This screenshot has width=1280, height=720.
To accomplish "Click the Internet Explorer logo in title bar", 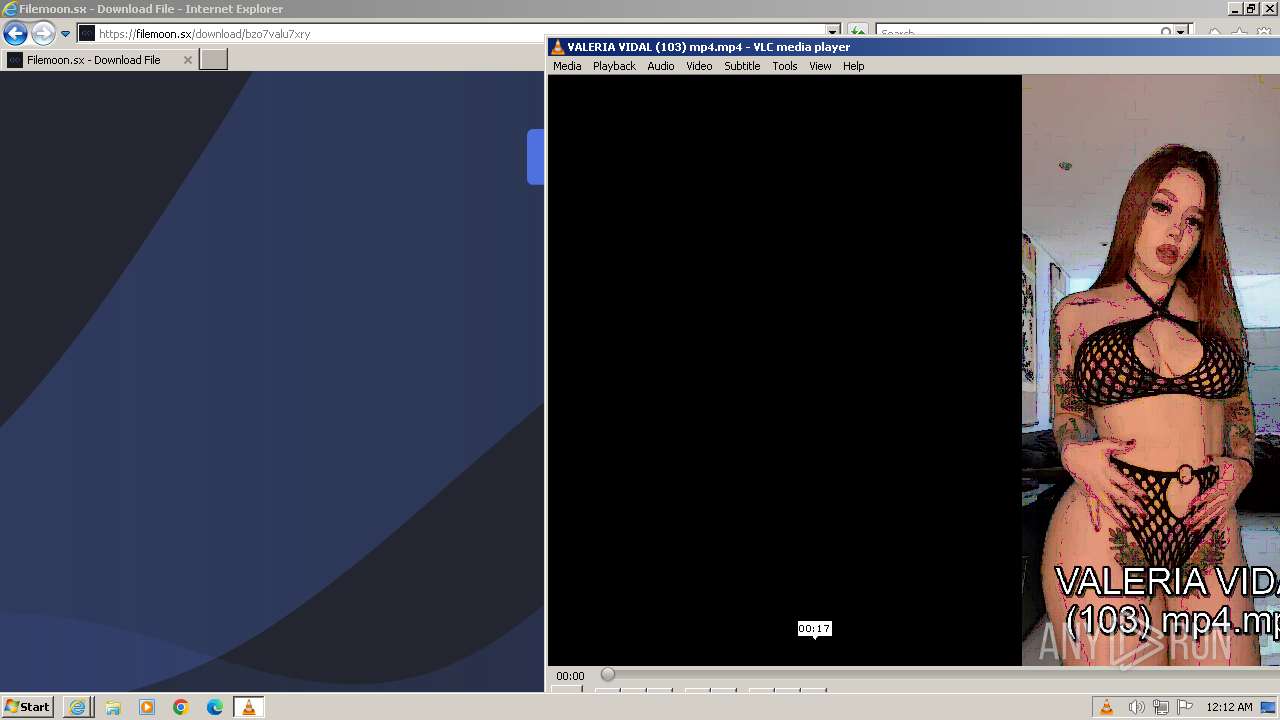I will pos(10,9).
